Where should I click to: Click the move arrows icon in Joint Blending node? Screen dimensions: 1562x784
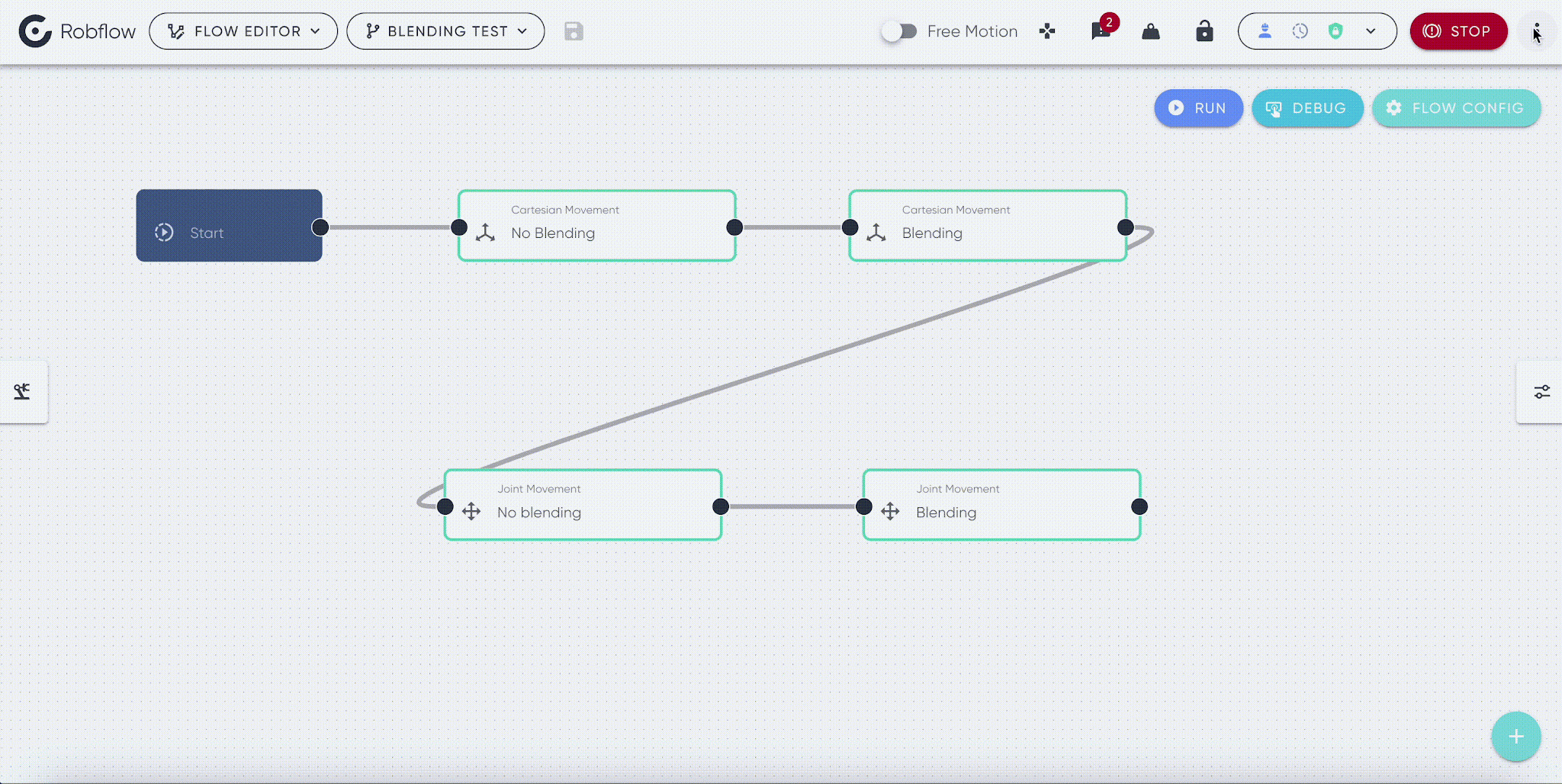[890, 511]
